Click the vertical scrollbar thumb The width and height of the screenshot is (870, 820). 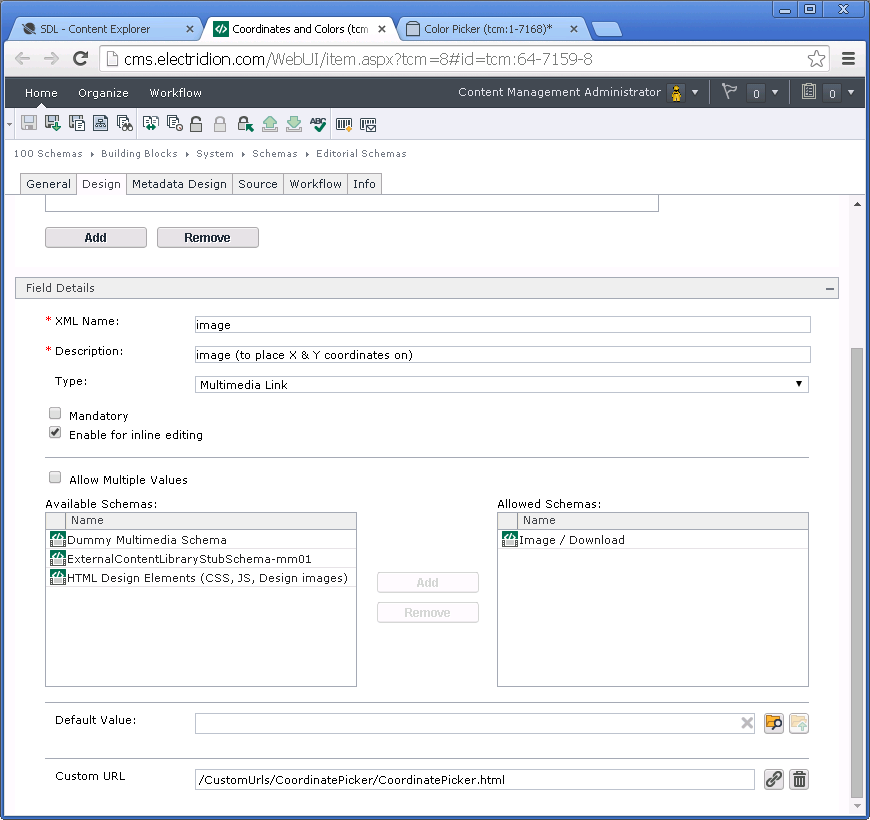(x=857, y=571)
